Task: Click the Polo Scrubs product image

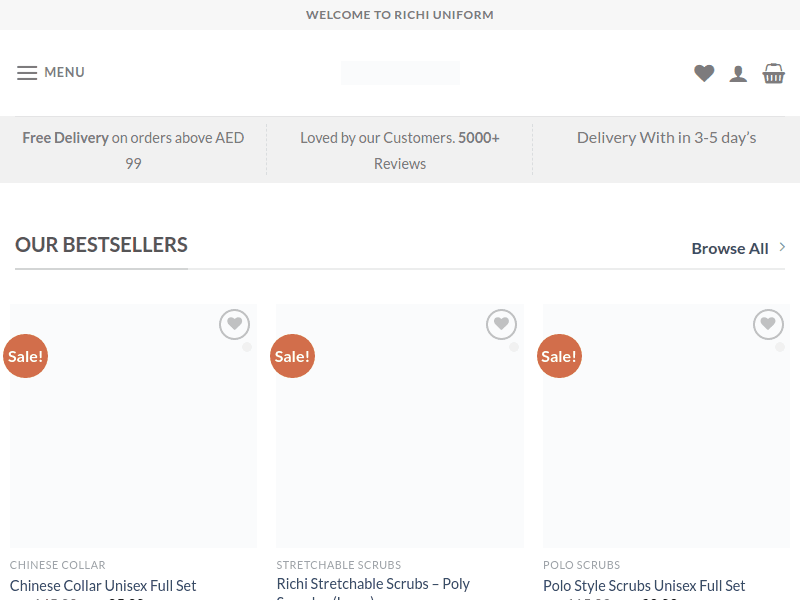Action: [666, 440]
